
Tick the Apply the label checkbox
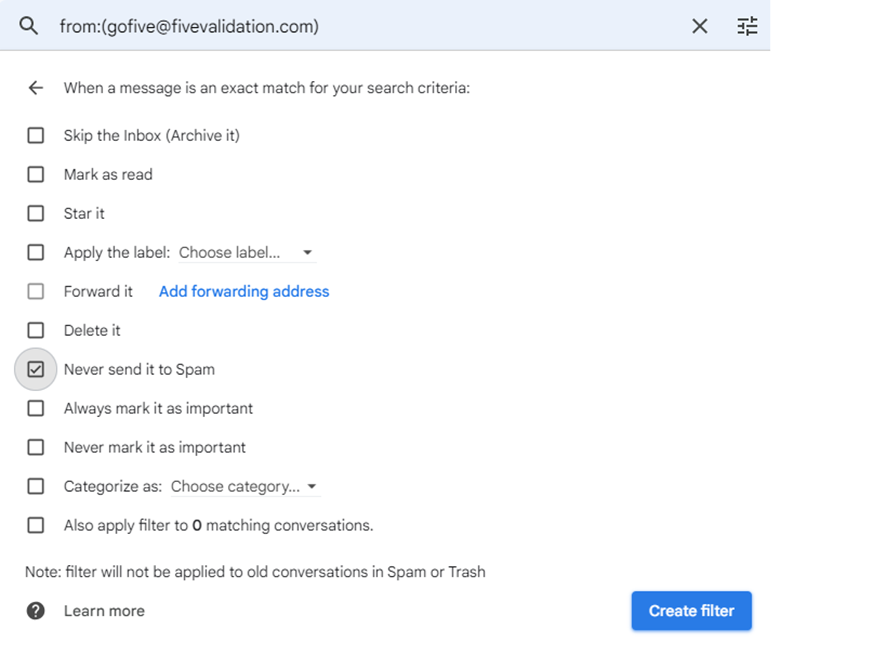coord(36,252)
